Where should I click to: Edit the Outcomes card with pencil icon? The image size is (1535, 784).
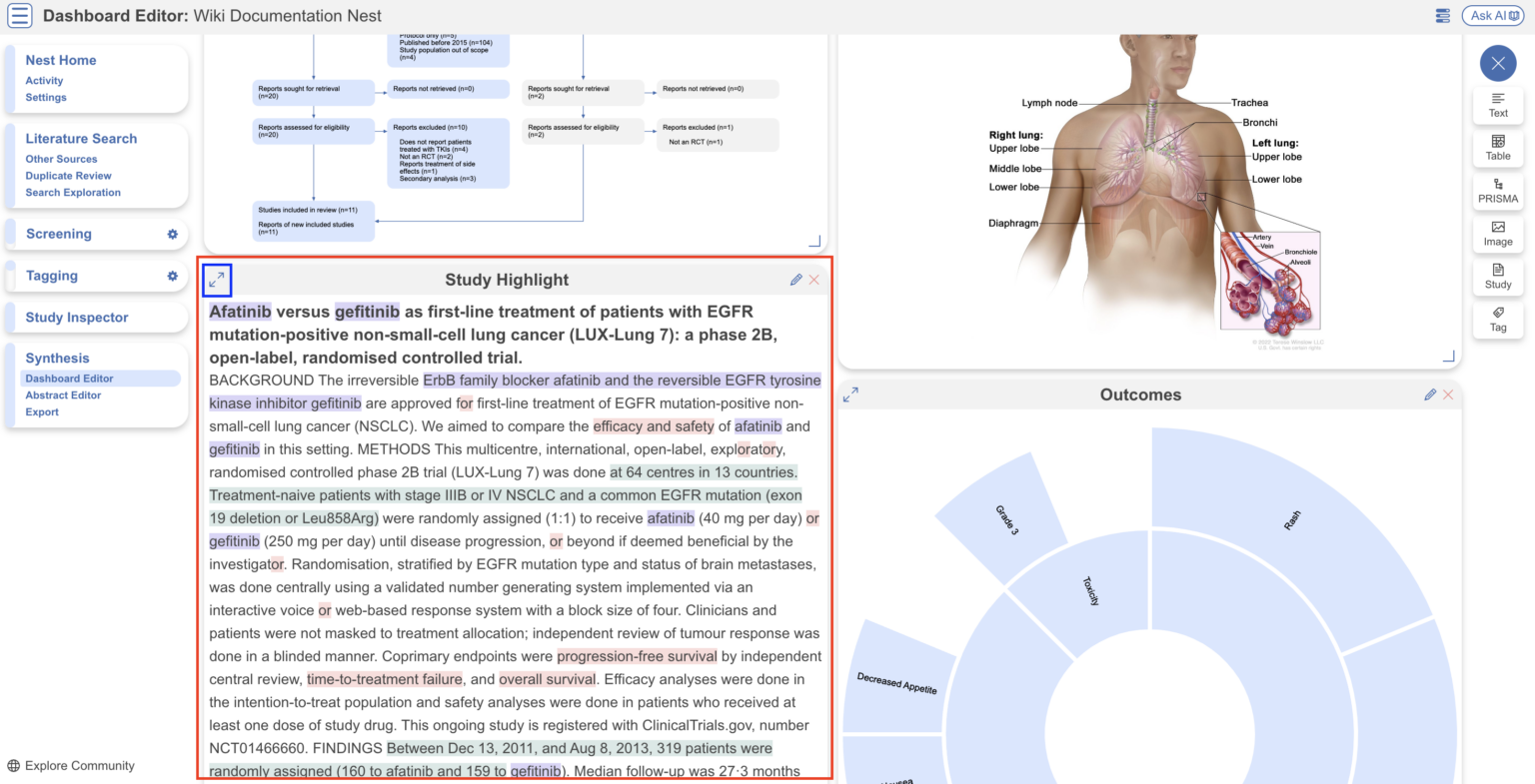click(1430, 394)
